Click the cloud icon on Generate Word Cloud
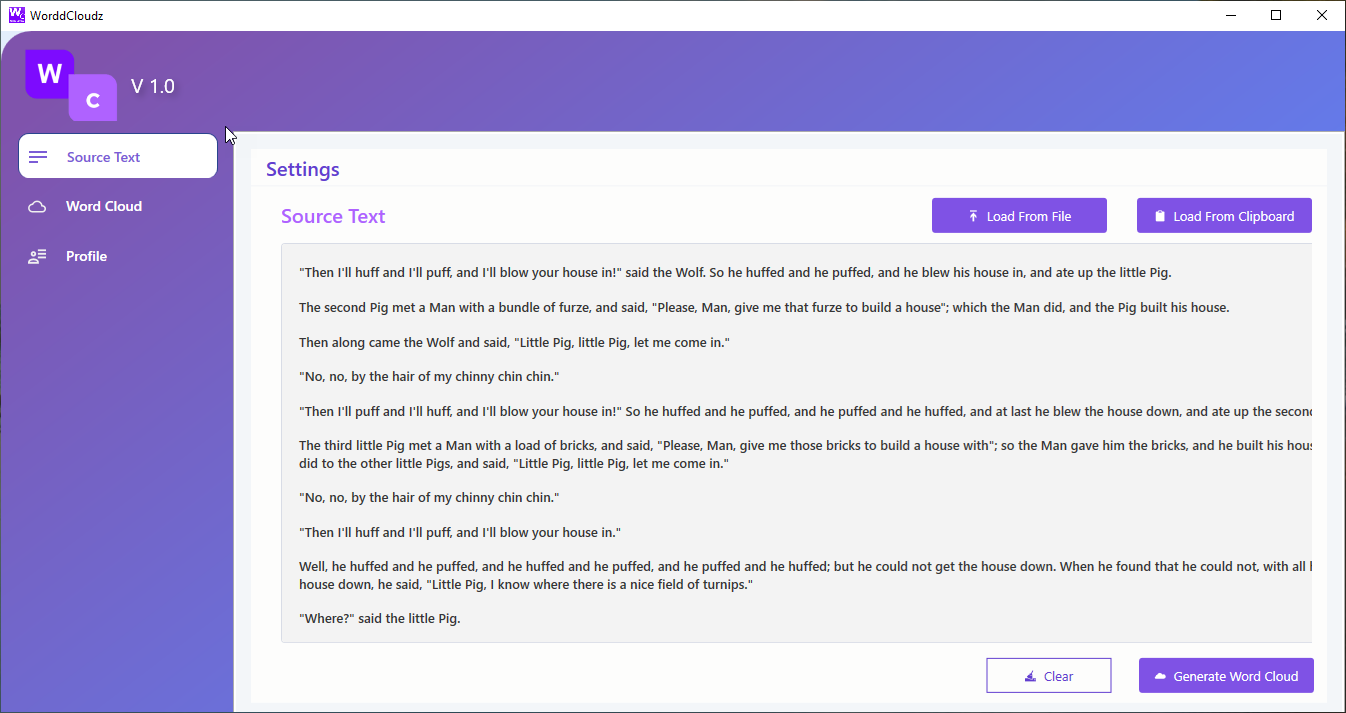 coord(1160,677)
